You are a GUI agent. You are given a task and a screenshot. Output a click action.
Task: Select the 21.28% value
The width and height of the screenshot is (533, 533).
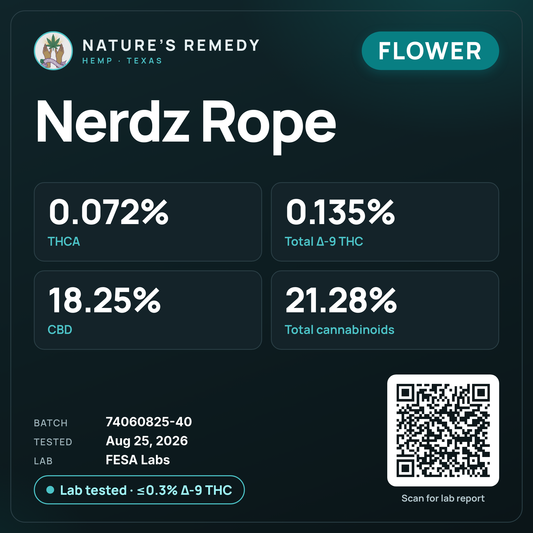[x=341, y=300]
